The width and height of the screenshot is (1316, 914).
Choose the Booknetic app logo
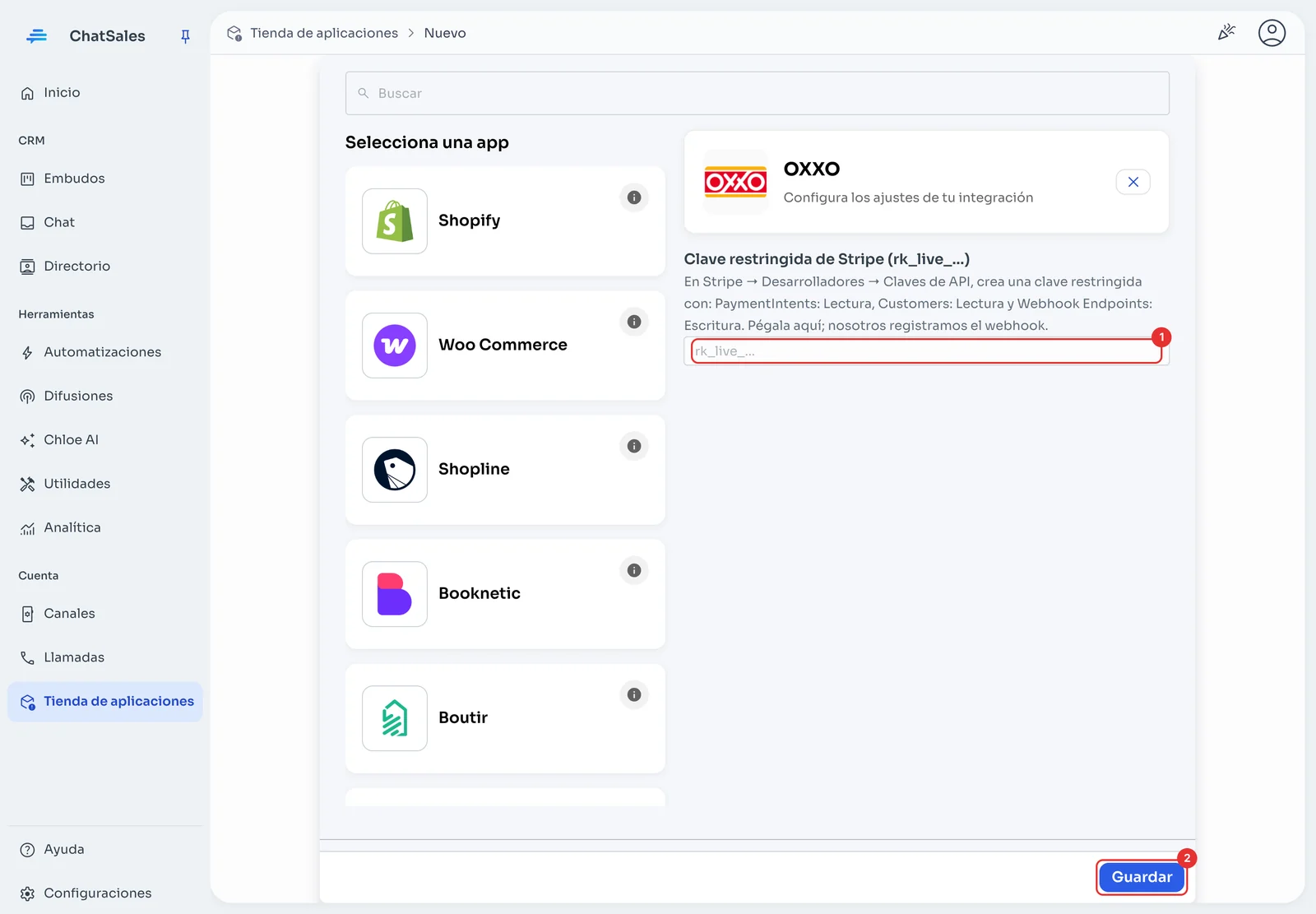tap(395, 594)
